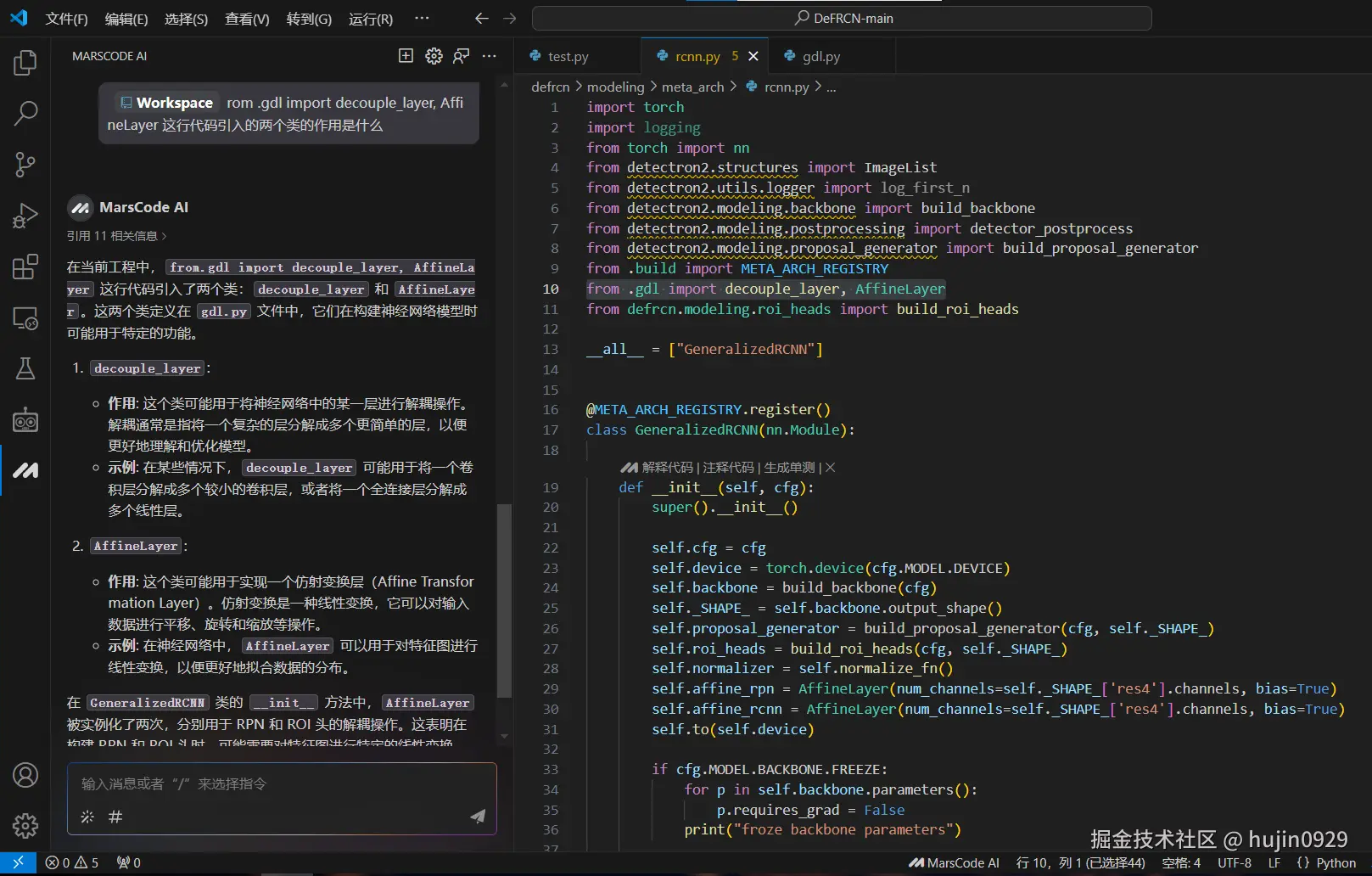1372x876 pixels.
Task: Open the overflow menu in menu bar
Action: coord(422,18)
